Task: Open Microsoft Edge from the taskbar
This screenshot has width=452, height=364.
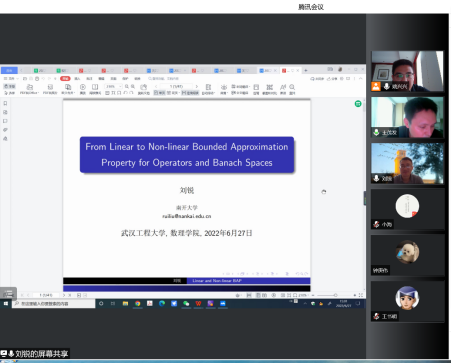Action: coord(162,303)
